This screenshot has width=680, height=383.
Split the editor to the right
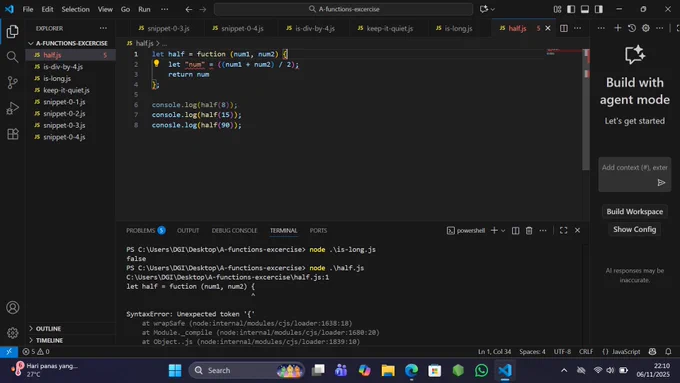563,28
